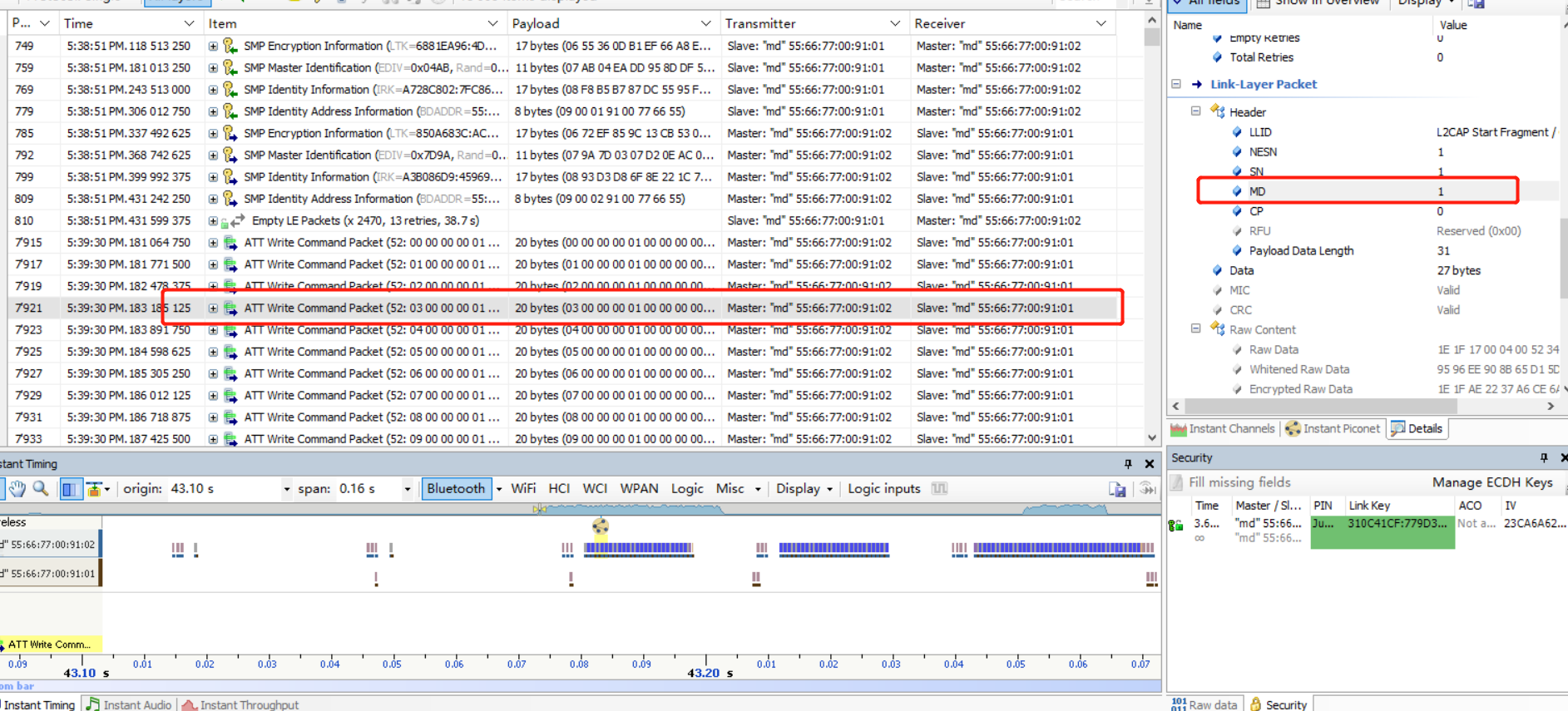The width and height of the screenshot is (1568, 711).
Task: Toggle WiFi traffic display
Action: pos(523,489)
